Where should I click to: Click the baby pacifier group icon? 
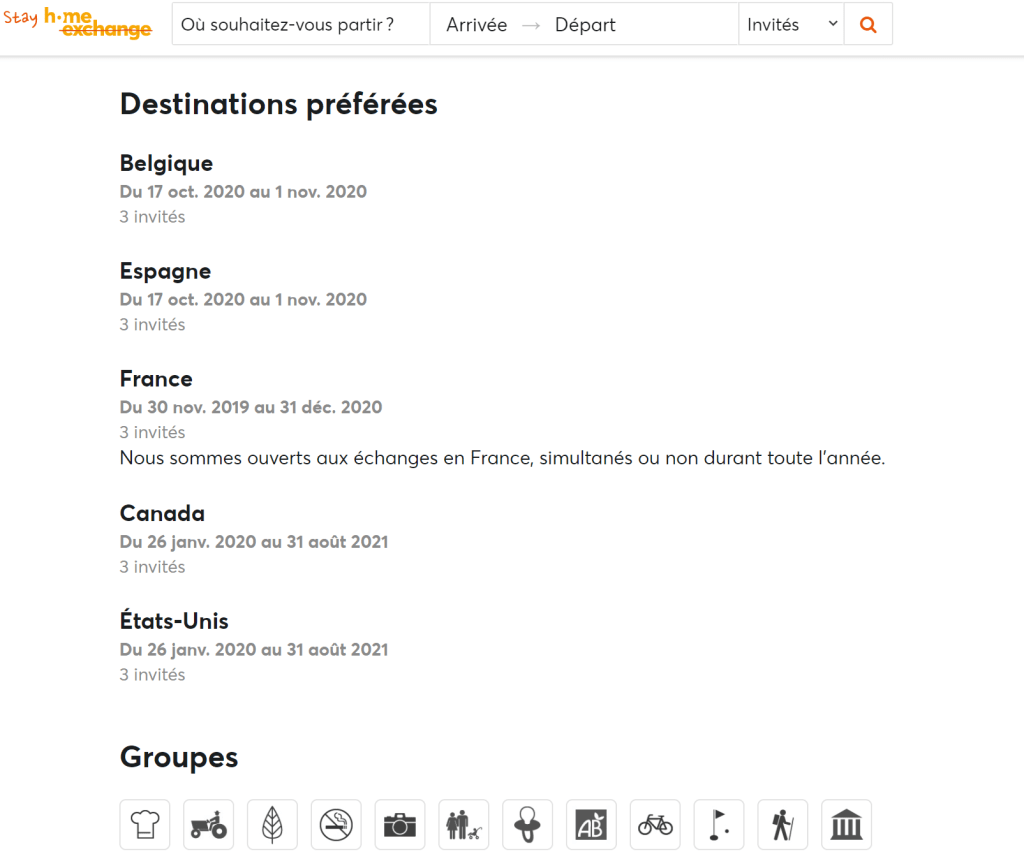tap(527, 825)
